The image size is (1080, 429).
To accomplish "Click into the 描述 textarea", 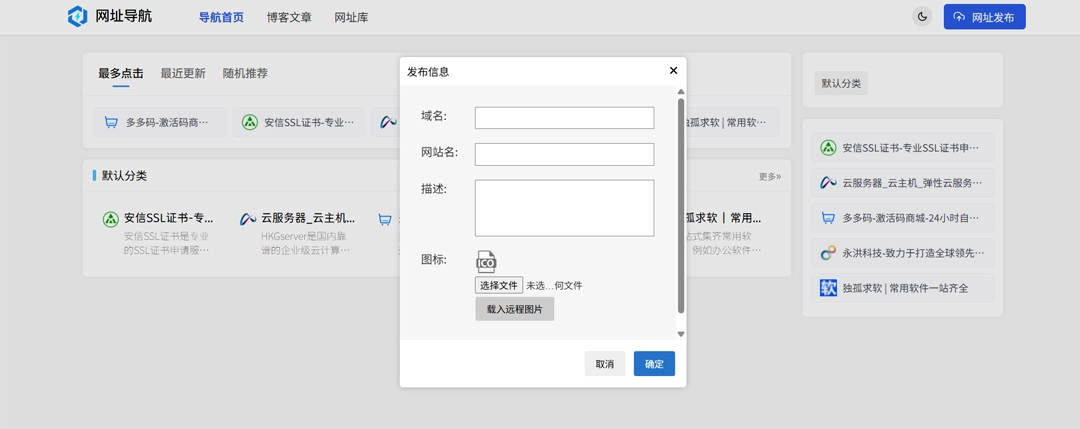I will (x=564, y=208).
